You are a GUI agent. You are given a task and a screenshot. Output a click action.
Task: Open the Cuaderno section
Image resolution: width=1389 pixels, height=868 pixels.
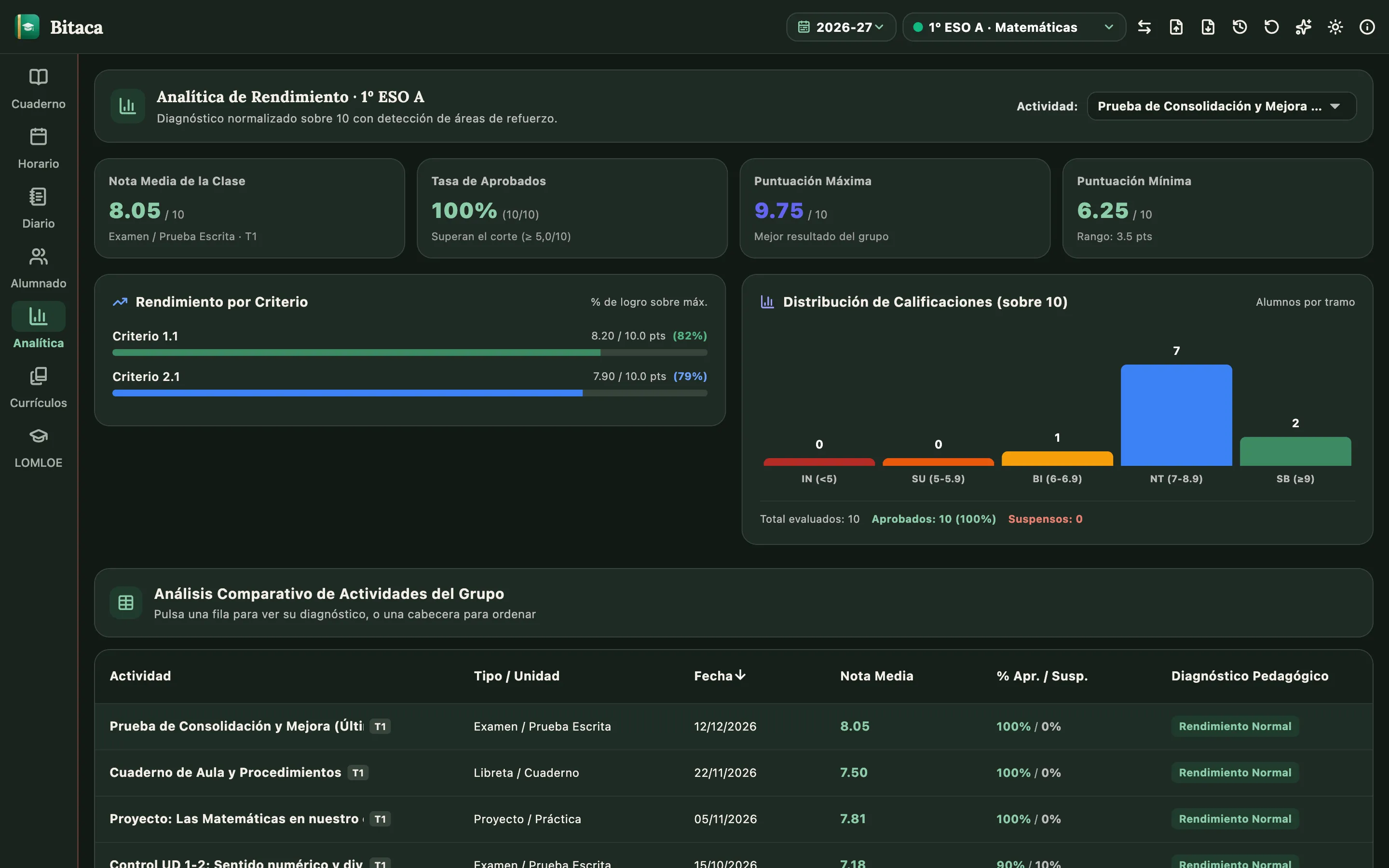coord(39,89)
